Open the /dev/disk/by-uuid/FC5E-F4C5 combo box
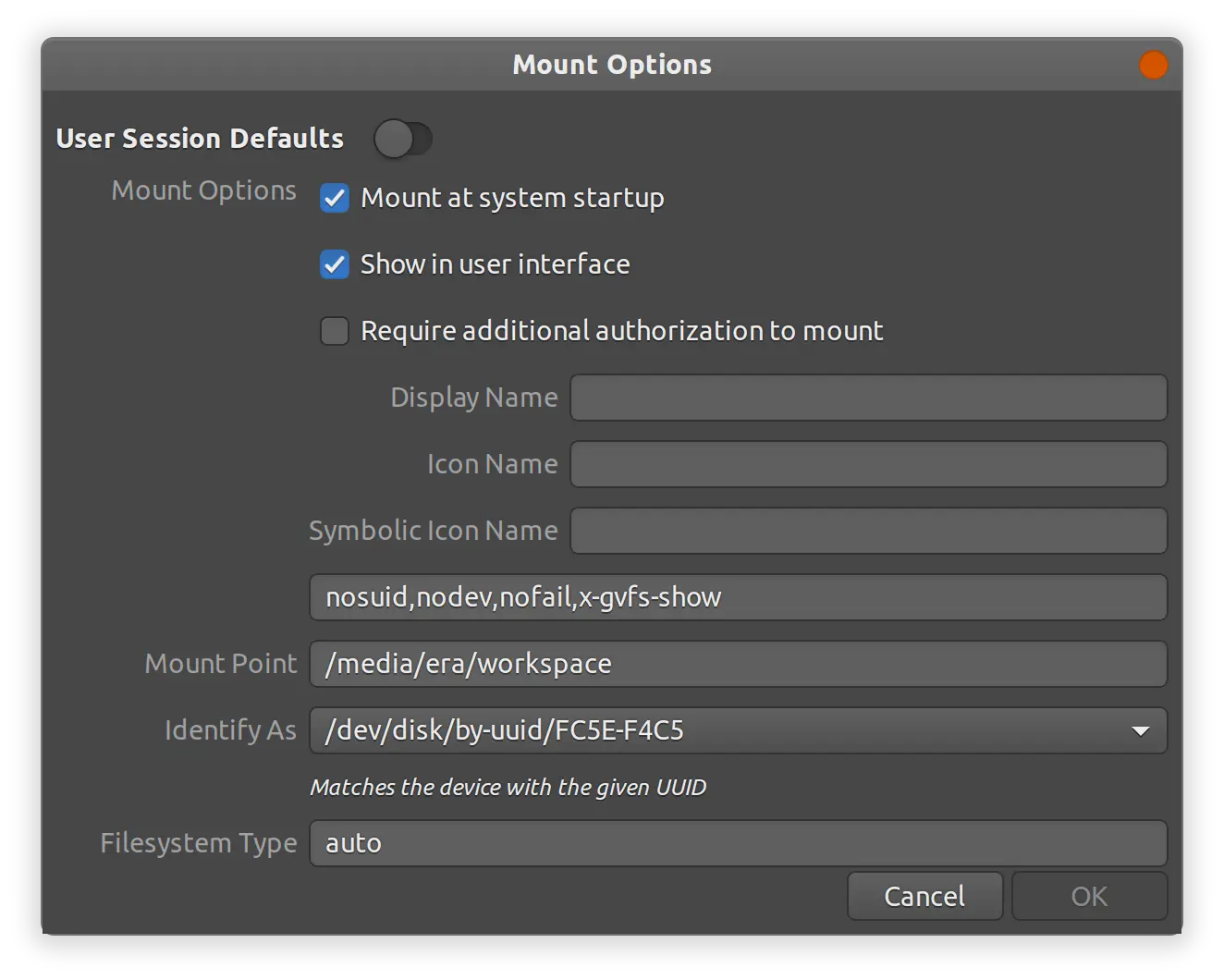This screenshot has height=980, width=1224. click(x=721, y=730)
